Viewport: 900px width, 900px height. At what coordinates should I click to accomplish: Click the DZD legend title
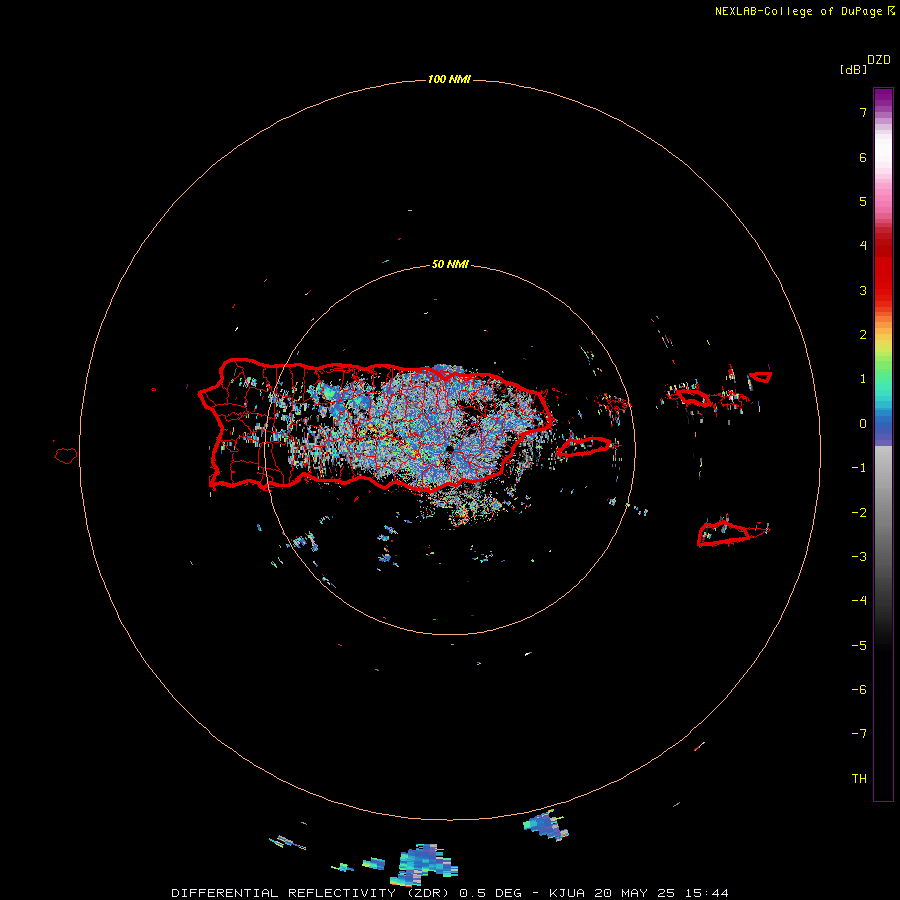[879, 60]
